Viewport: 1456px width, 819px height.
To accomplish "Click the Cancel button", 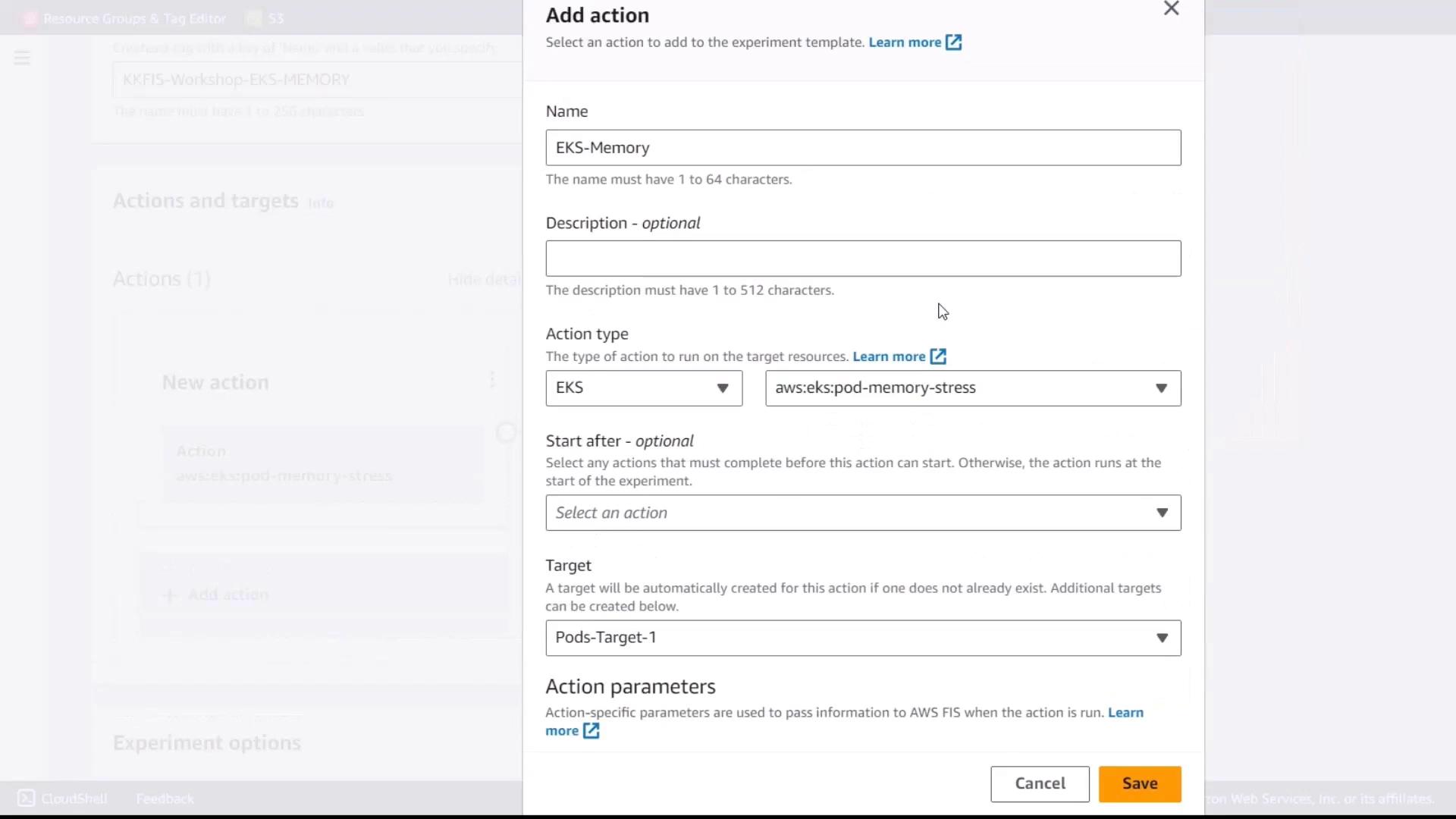I will click(1039, 784).
